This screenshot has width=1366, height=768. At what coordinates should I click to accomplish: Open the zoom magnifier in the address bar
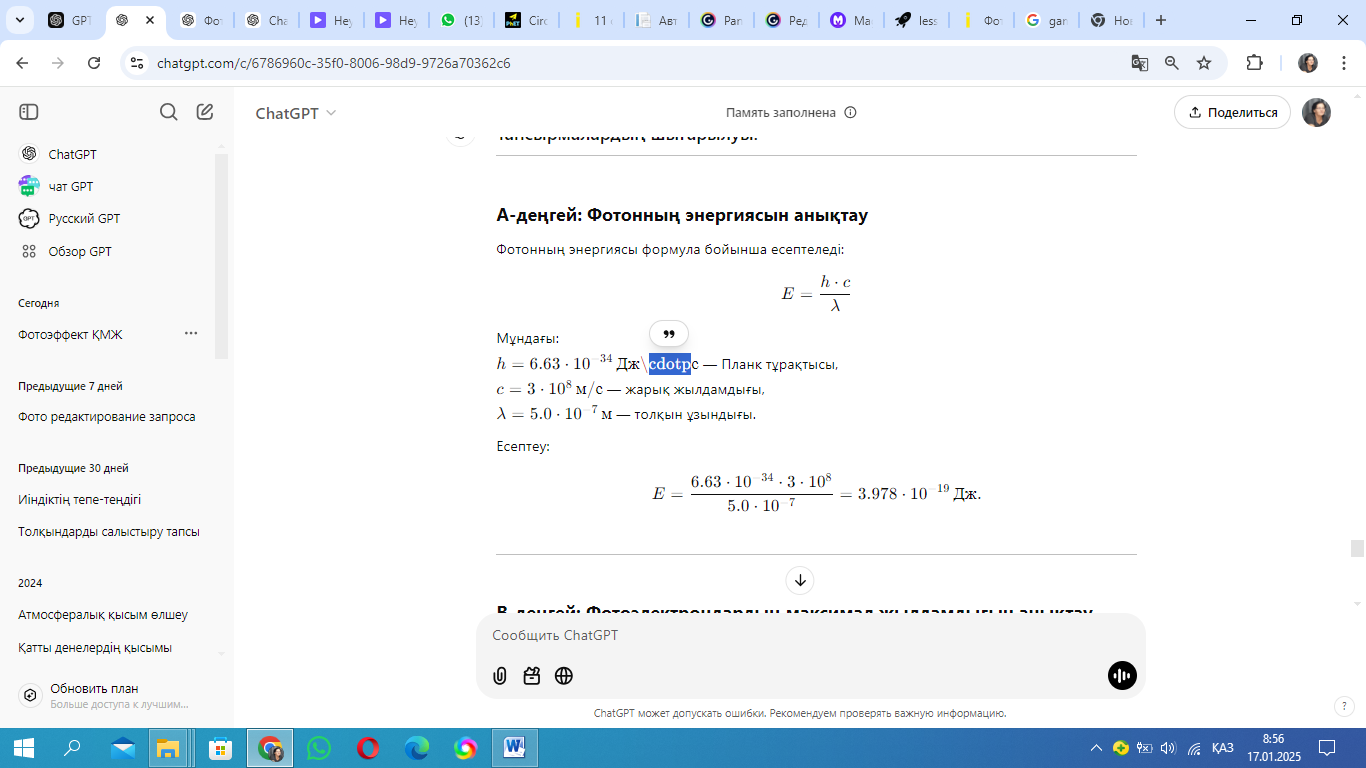[1172, 63]
